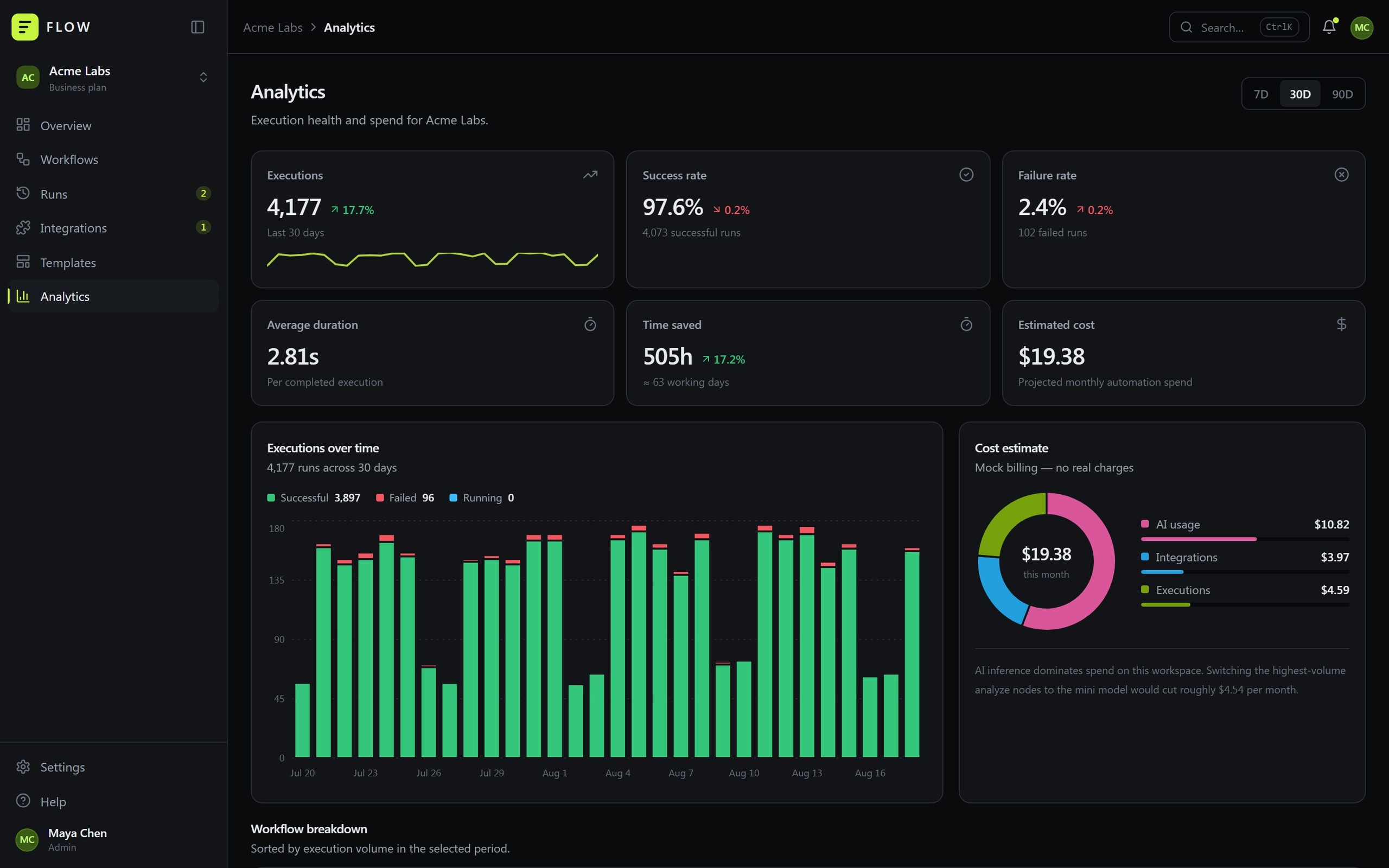Toggle the Successful series in legend

pyautogui.click(x=314, y=497)
